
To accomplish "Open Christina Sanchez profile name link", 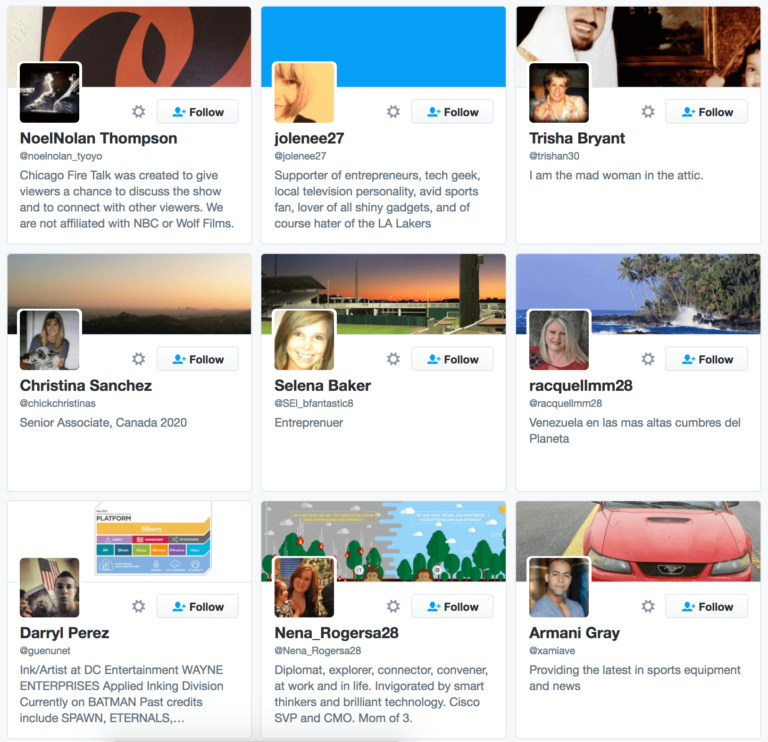I will pos(86,385).
